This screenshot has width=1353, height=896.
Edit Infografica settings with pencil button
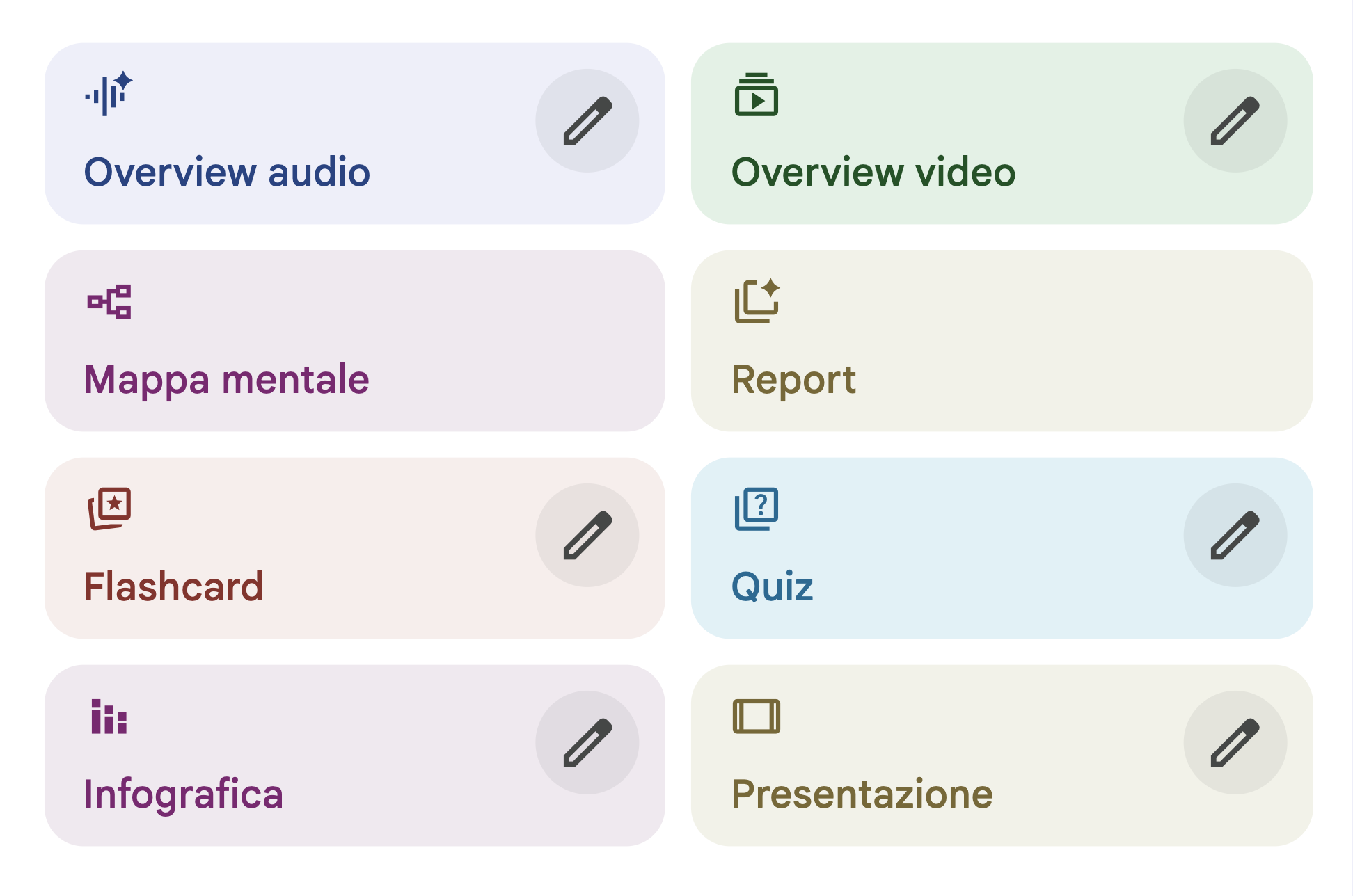click(x=587, y=742)
